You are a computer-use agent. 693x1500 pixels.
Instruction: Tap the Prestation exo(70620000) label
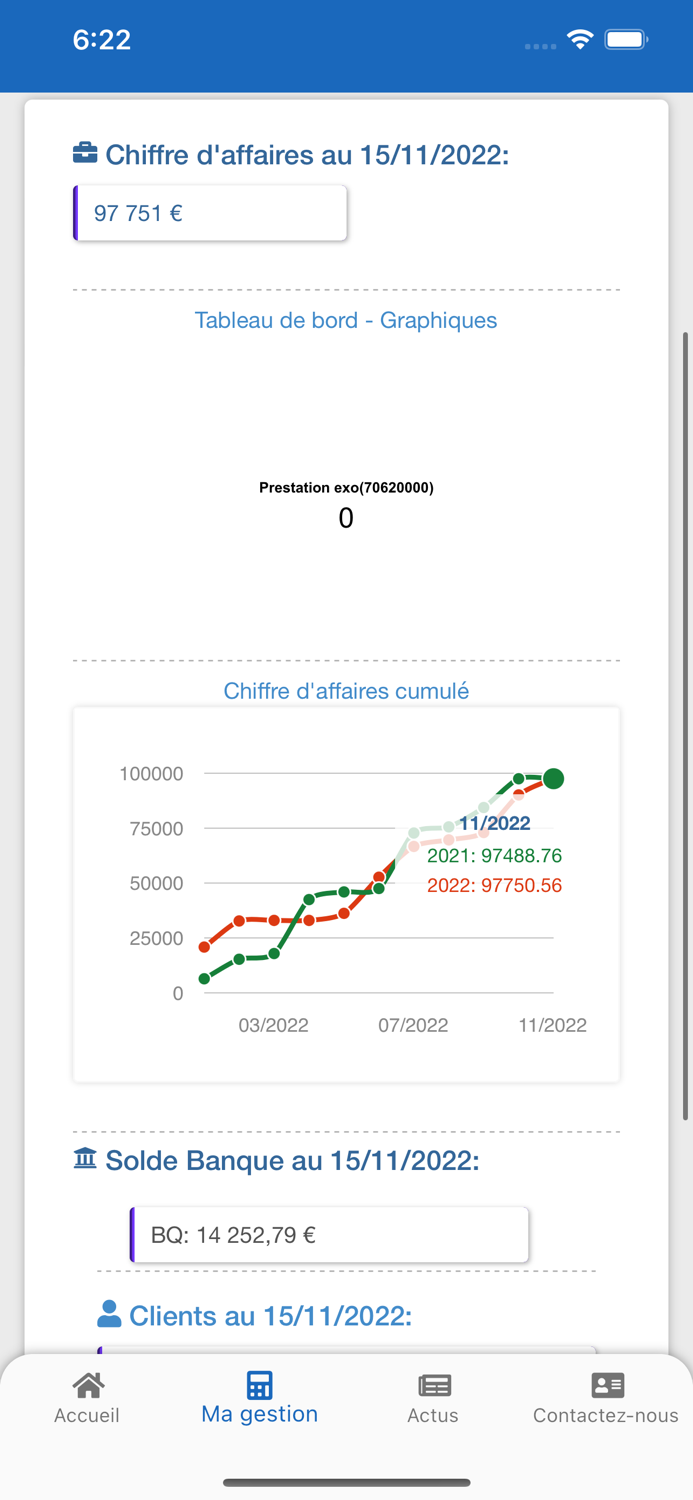click(346, 488)
